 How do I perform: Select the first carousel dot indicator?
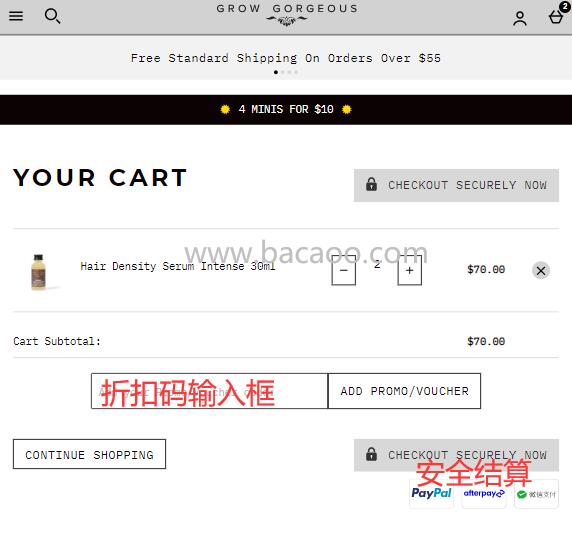276,72
